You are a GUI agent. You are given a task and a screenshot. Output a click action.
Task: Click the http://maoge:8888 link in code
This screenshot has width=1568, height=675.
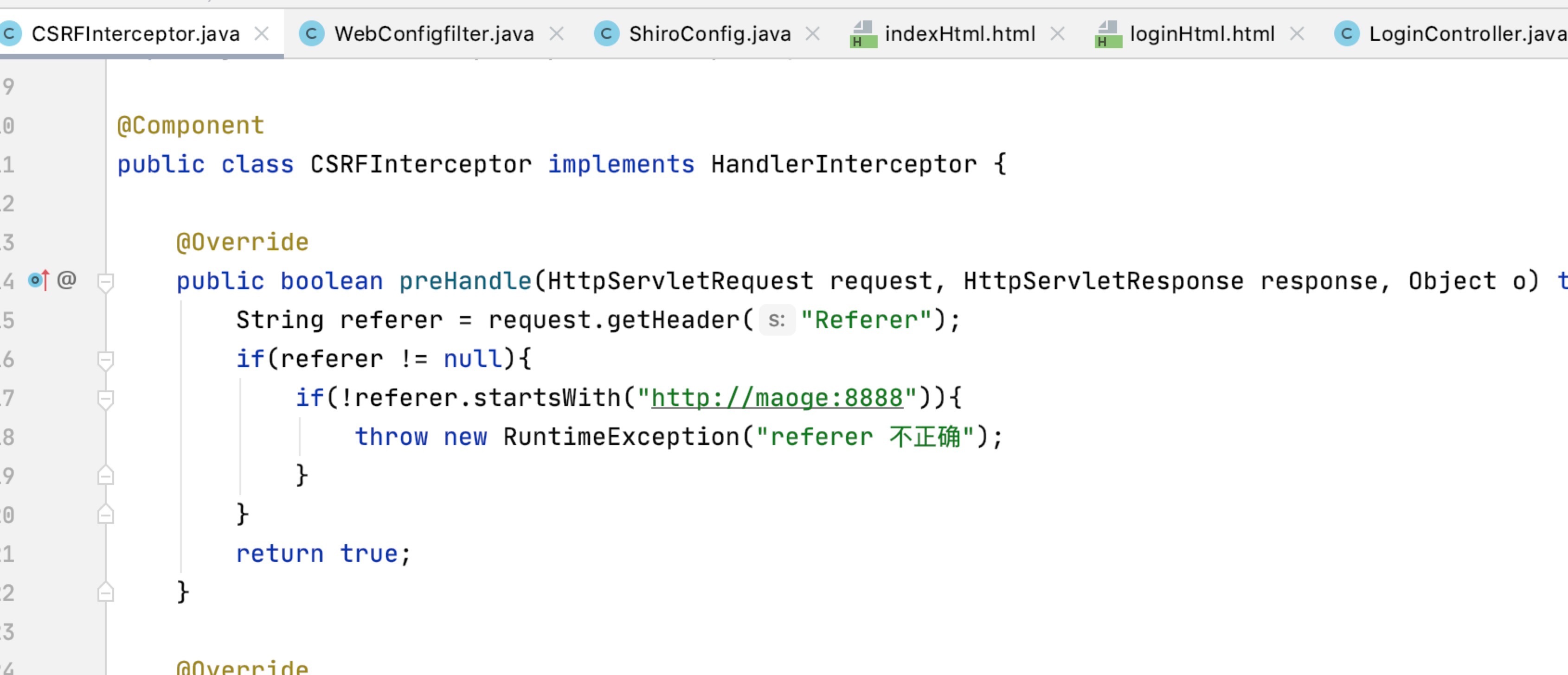coord(777,398)
